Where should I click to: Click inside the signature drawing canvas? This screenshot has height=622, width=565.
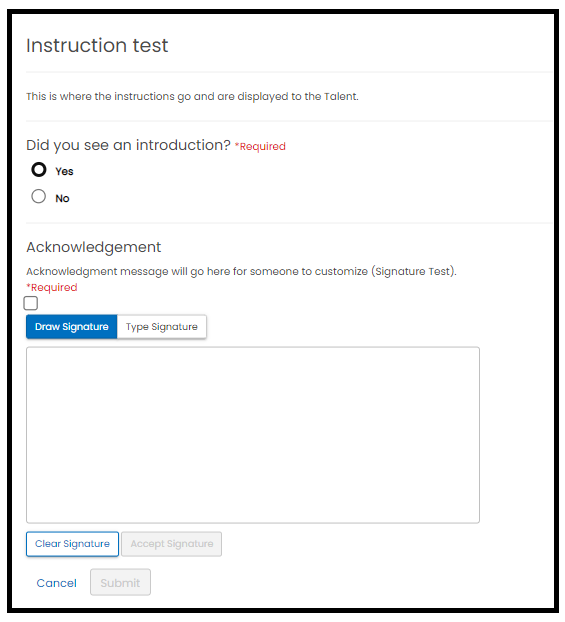253,435
